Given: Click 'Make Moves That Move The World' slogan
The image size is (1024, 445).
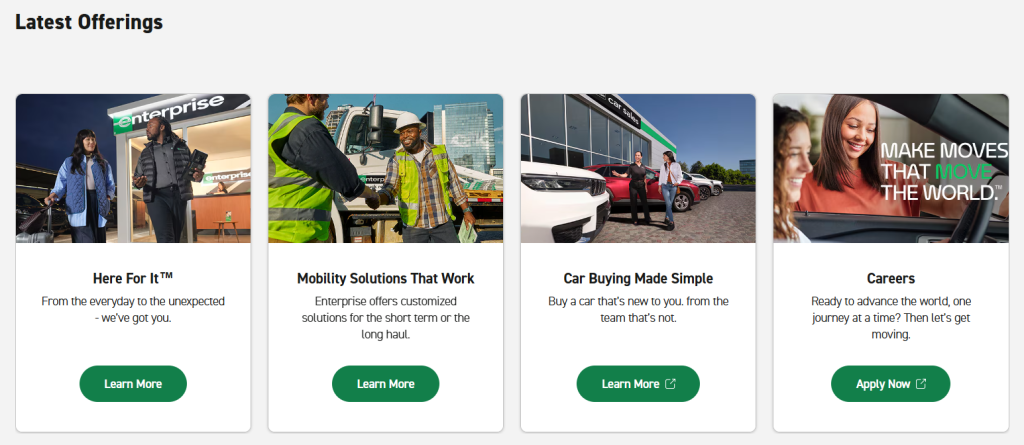Looking at the screenshot, I should coord(944,172).
